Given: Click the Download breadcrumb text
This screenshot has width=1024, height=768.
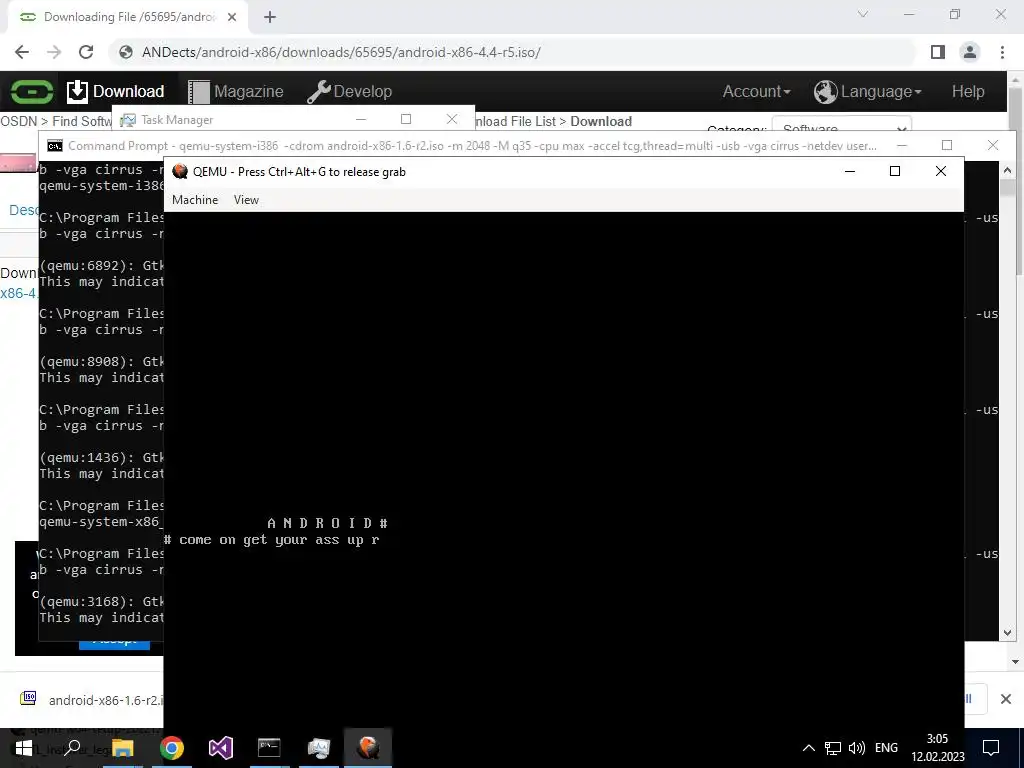Looking at the screenshot, I should pos(601,121).
